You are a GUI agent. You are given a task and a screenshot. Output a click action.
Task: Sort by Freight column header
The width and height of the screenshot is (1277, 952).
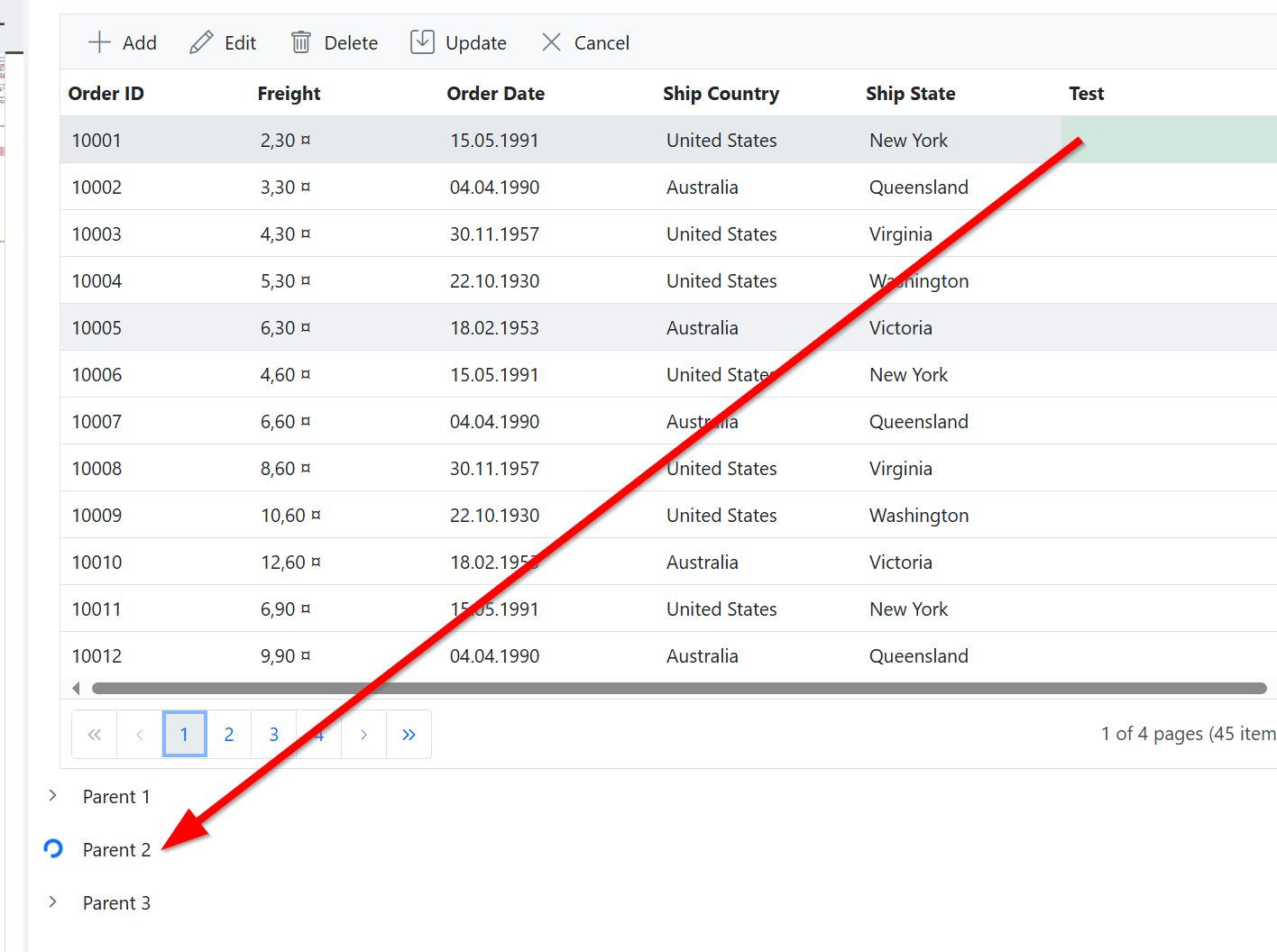coord(289,94)
